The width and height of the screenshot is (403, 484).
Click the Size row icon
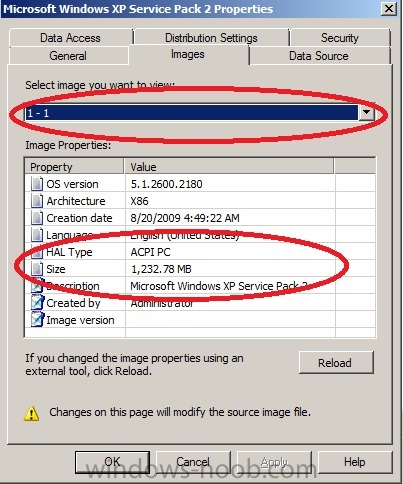point(37,269)
